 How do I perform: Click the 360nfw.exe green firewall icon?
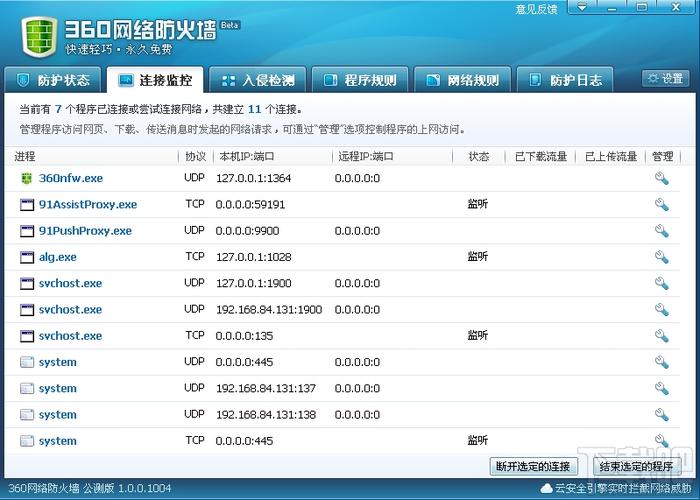tap(27, 178)
